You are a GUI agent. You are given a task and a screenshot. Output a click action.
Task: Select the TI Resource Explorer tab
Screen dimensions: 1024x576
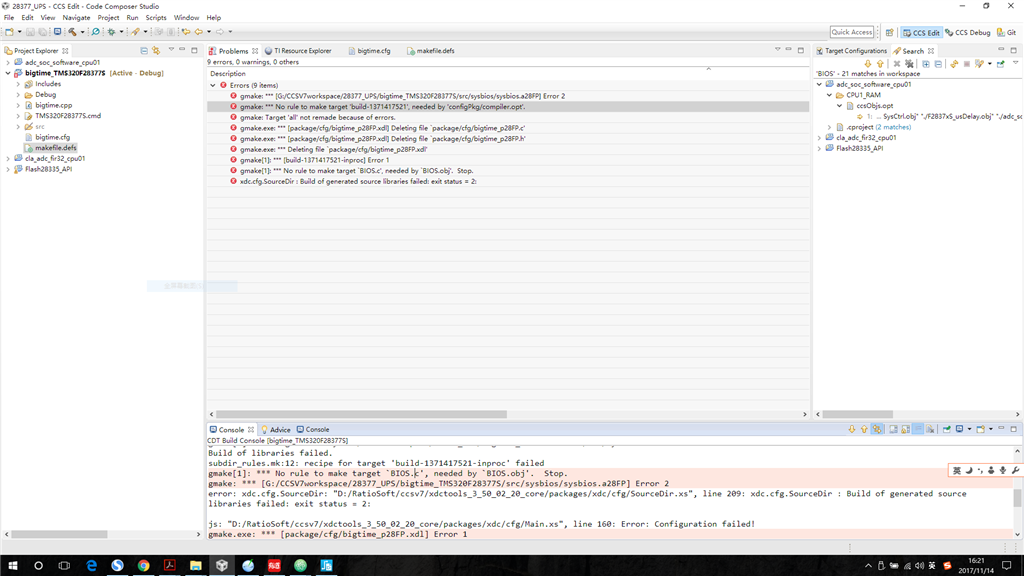coord(298,50)
